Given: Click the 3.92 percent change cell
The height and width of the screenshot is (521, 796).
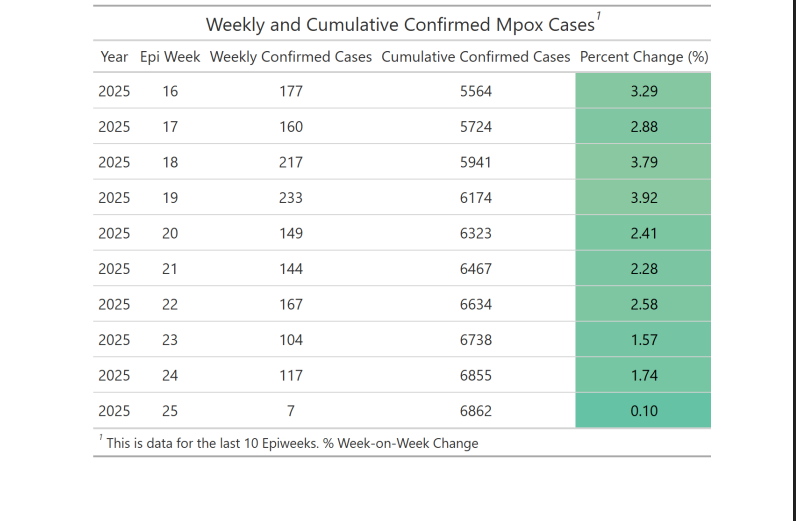Looking at the screenshot, I should tap(644, 198).
